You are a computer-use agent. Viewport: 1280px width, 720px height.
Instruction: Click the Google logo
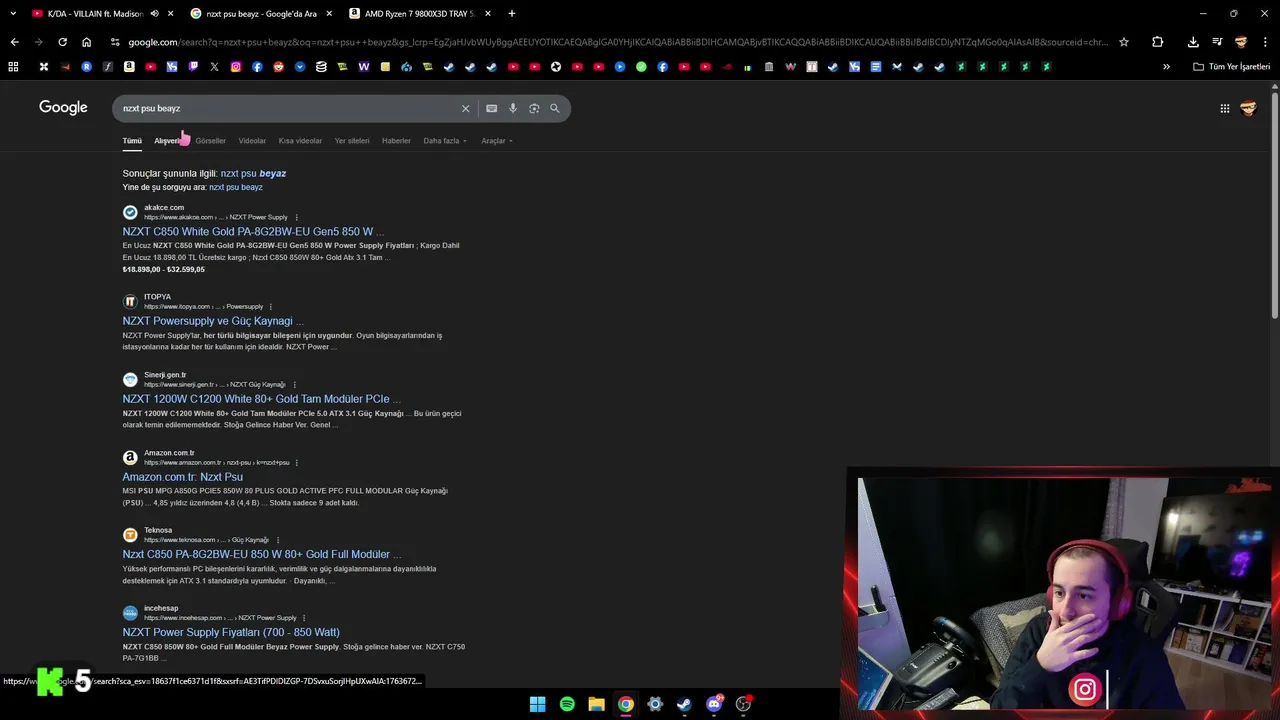point(63,107)
